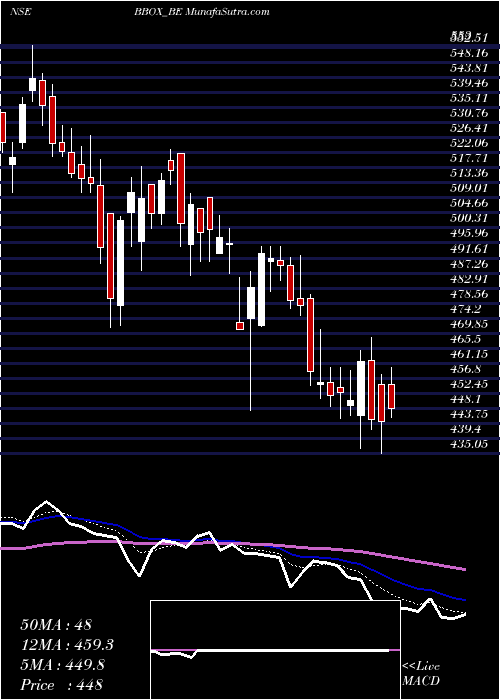Image resolution: width=500 pixels, height=700 pixels.
Task: Click the 12MA : 459.3 readout
Action: [x=67, y=645]
